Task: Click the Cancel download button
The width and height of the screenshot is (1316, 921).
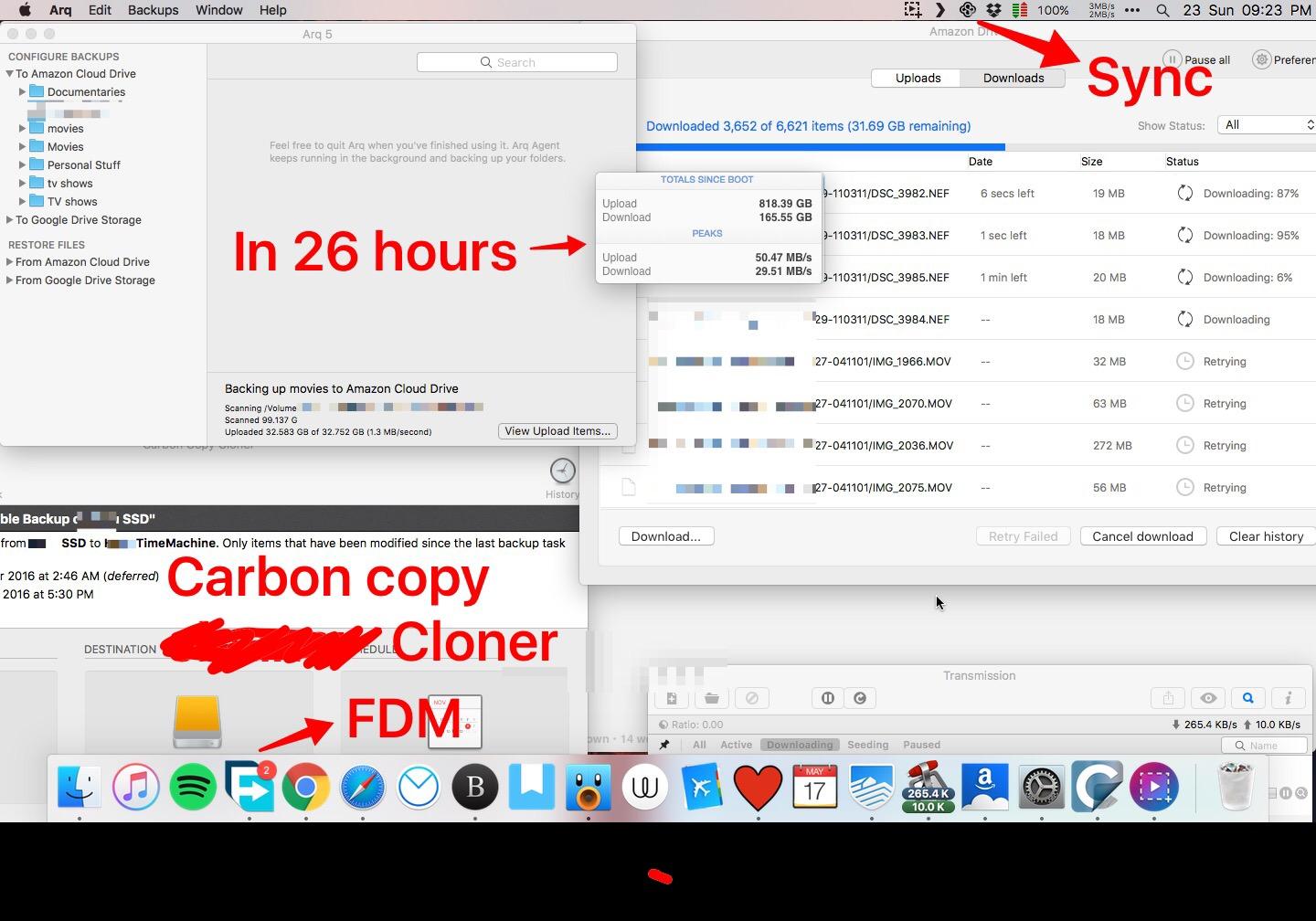Action: pos(1142,536)
